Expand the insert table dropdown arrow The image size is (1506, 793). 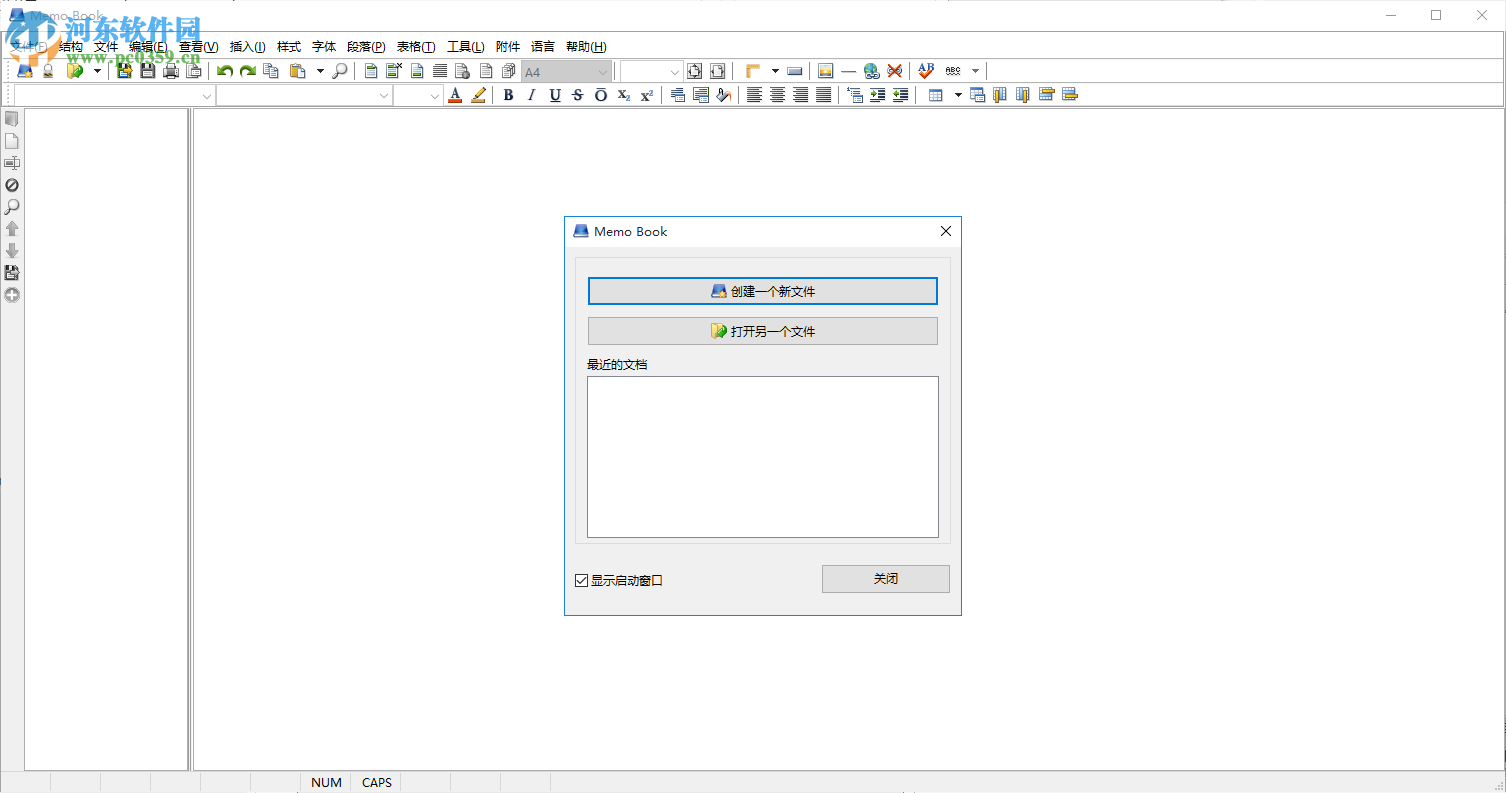click(958, 96)
